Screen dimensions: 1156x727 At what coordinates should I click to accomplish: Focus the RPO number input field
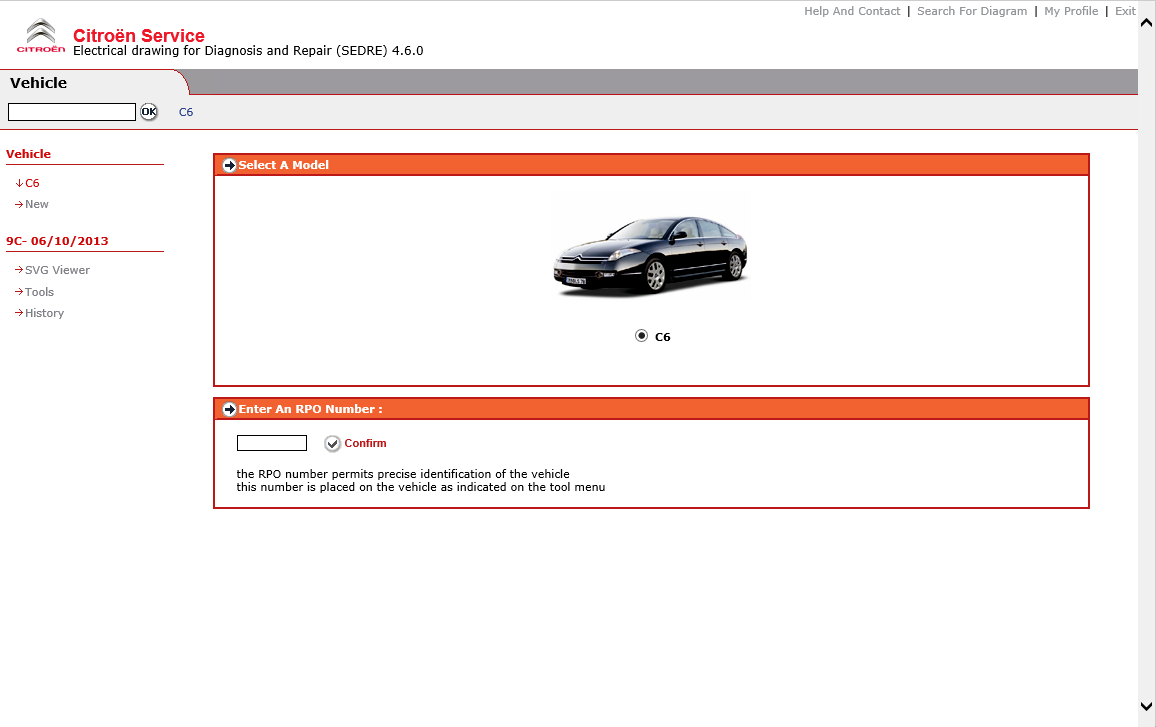(271, 443)
